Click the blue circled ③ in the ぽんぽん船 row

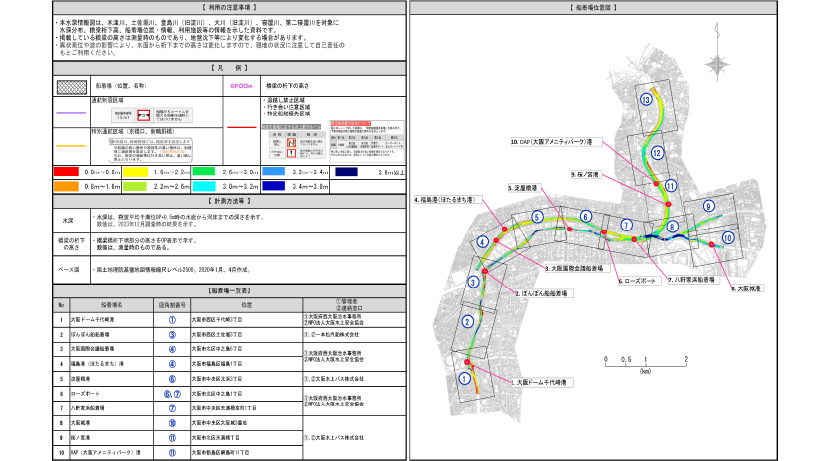(x=172, y=334)
